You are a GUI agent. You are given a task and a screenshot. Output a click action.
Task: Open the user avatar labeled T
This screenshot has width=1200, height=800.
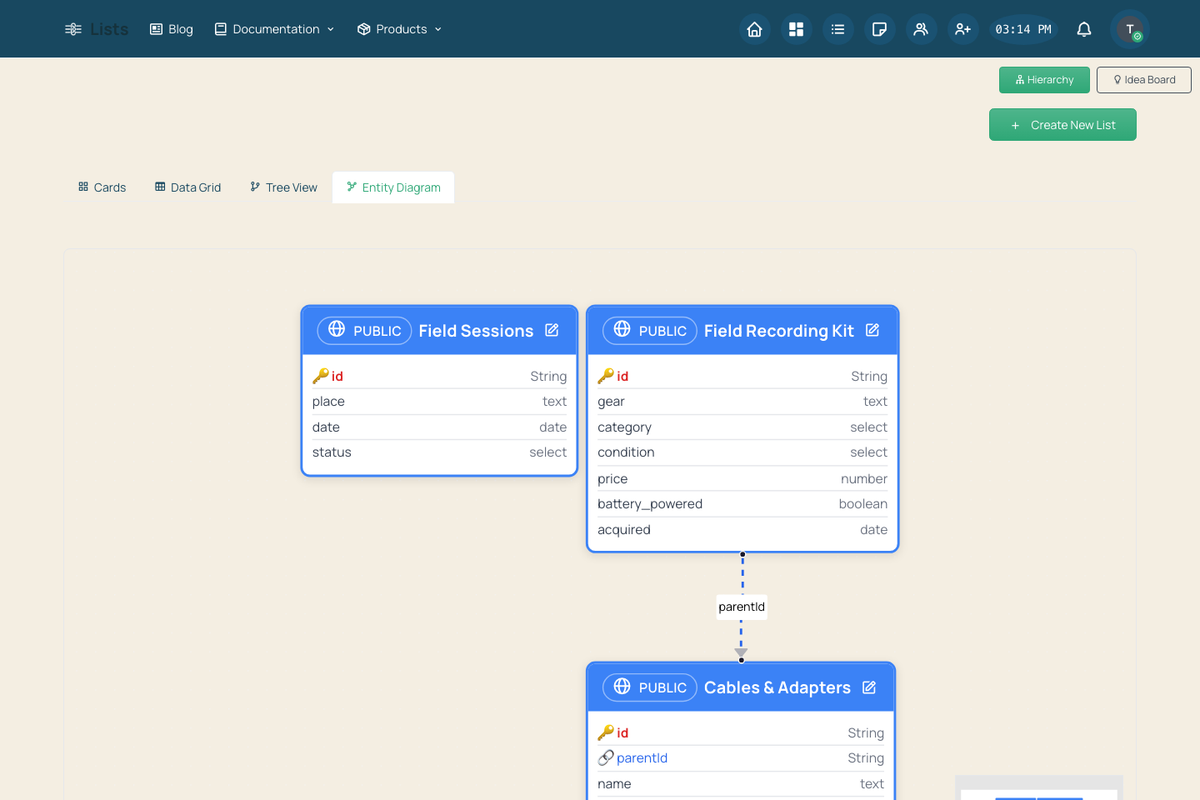click(x=1130, y=29)
